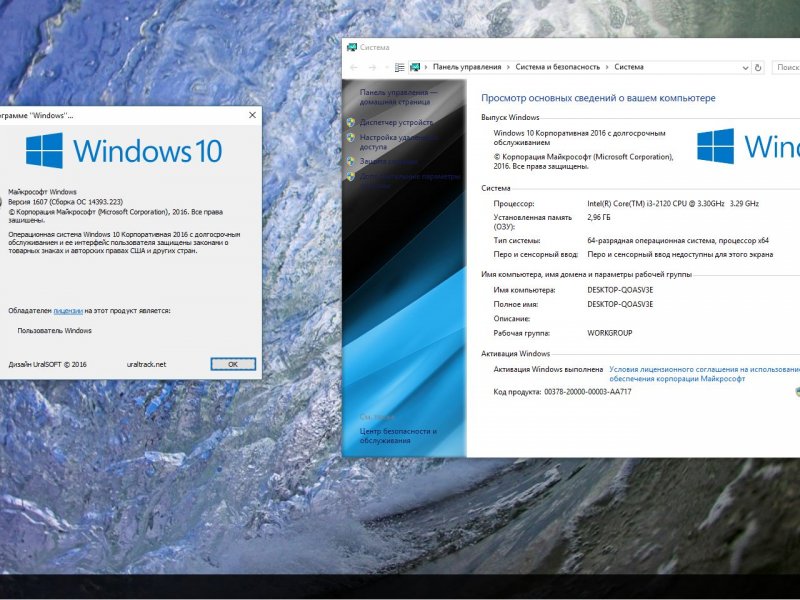Expand the chevron before Панель управления breadcrumb
The height and width of the screenshot is (600, 800).
pos(427,67)
